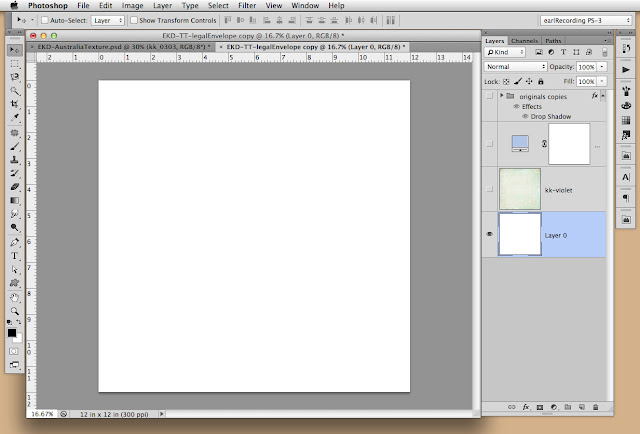Open the Photoshop application menu
Viewport: 640px width, 434px height.
47,6
